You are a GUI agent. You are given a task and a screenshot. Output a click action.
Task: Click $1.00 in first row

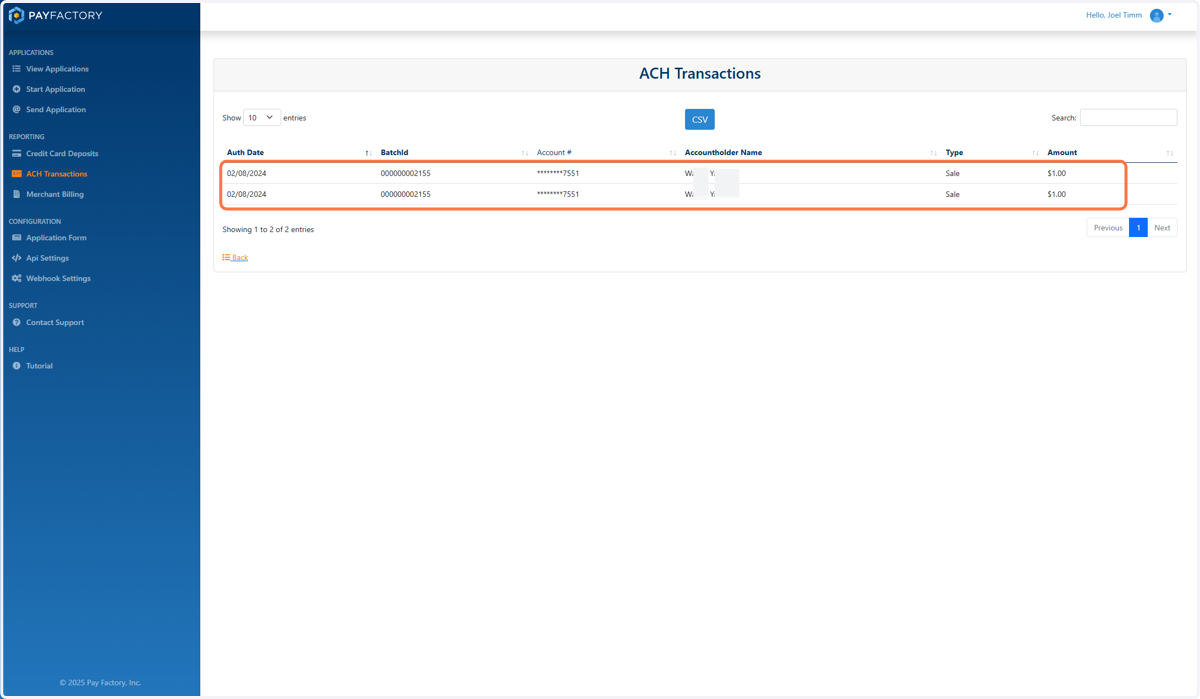pyautogui.click(x=1056, y=173)
